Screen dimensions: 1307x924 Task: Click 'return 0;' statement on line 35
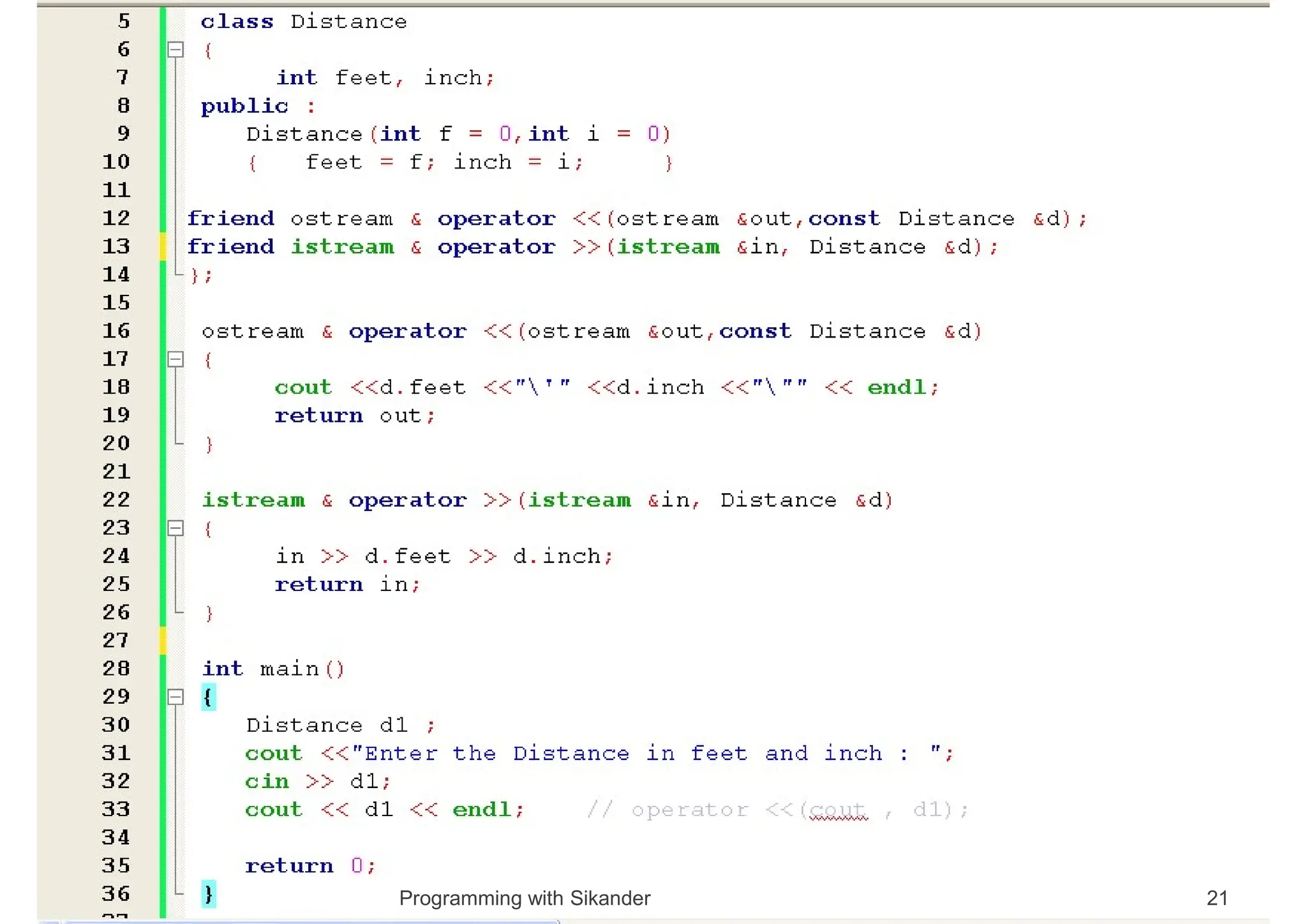(311, 866)
